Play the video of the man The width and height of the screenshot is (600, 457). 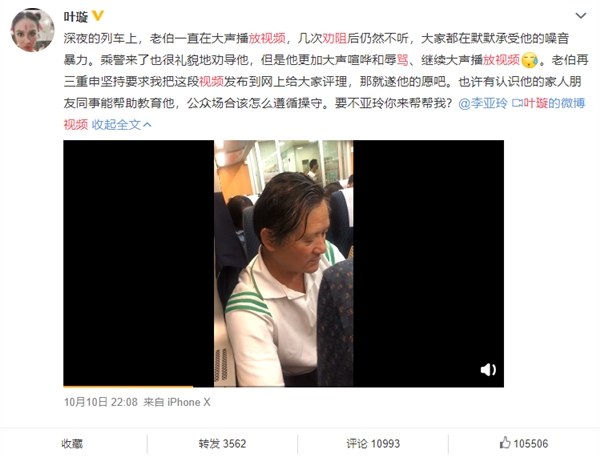(284, 263)
